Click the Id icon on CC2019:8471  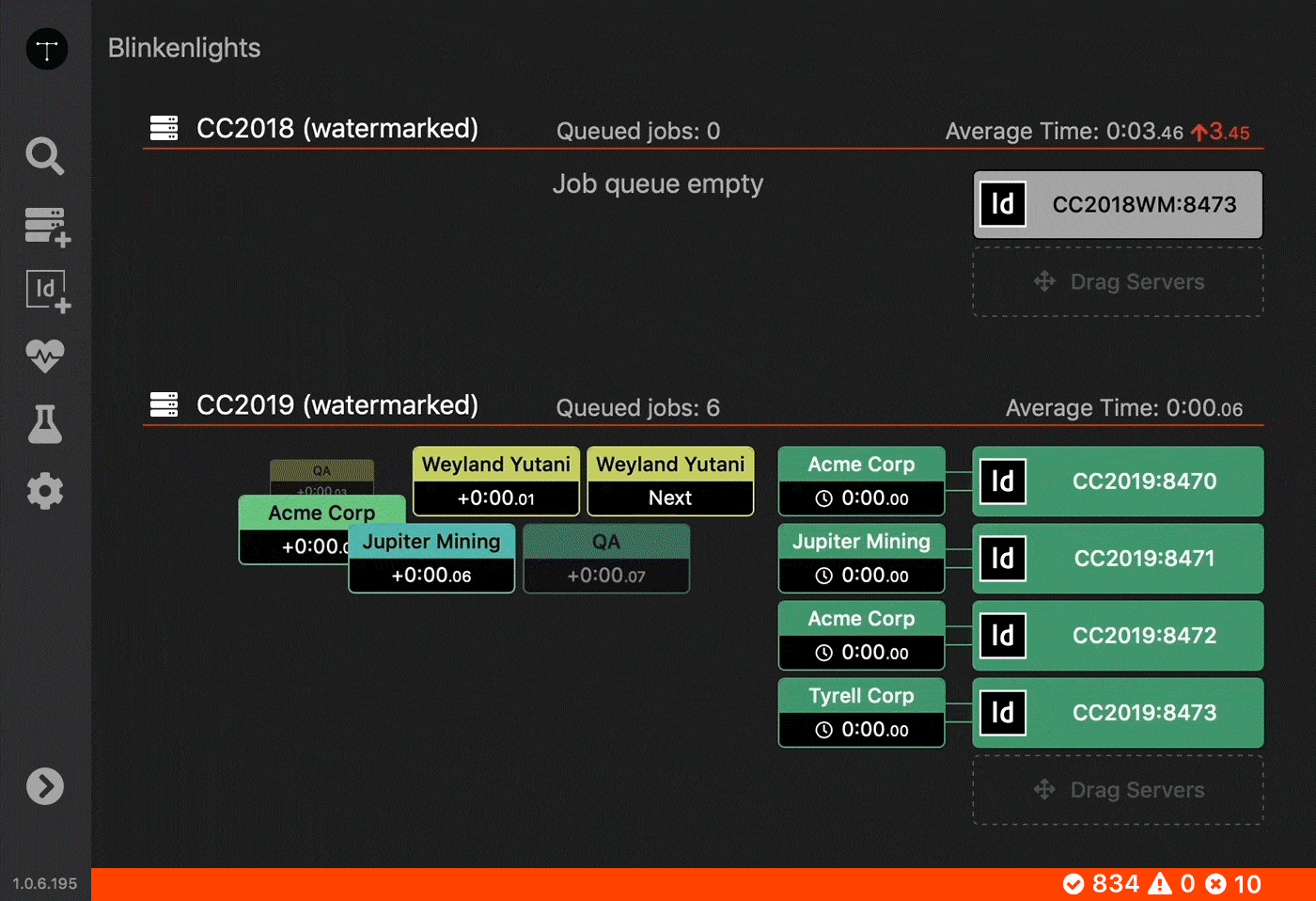[1003, 559]
